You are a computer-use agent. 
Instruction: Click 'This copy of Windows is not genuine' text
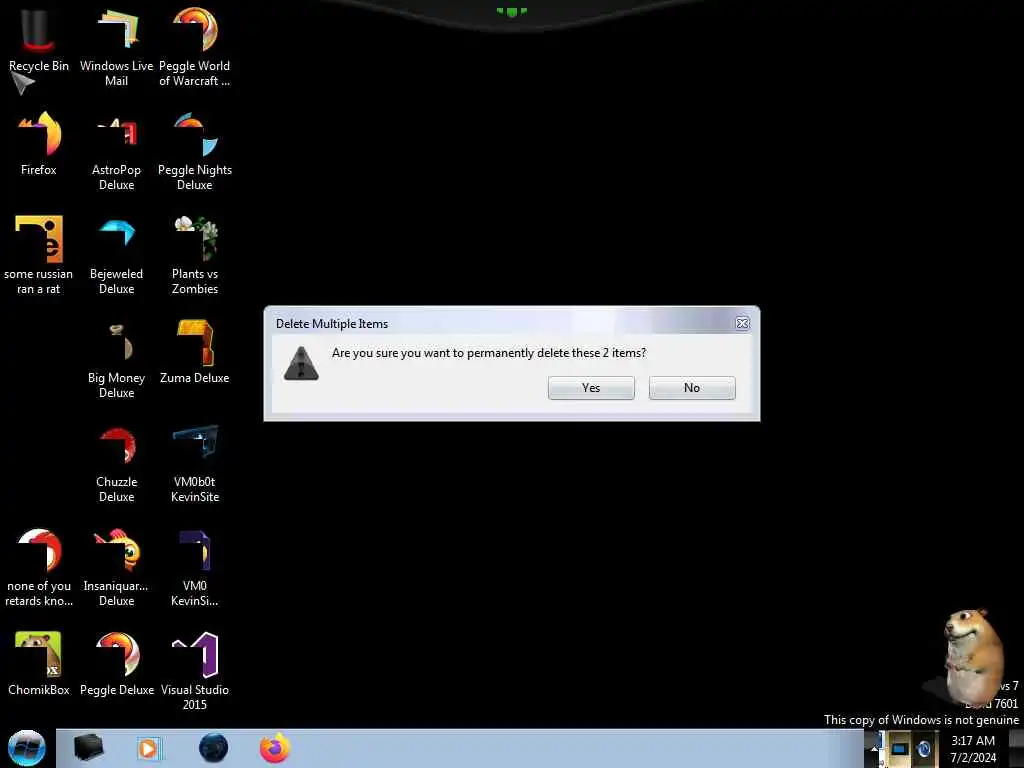pyautogui.click(x=921, y=720)
